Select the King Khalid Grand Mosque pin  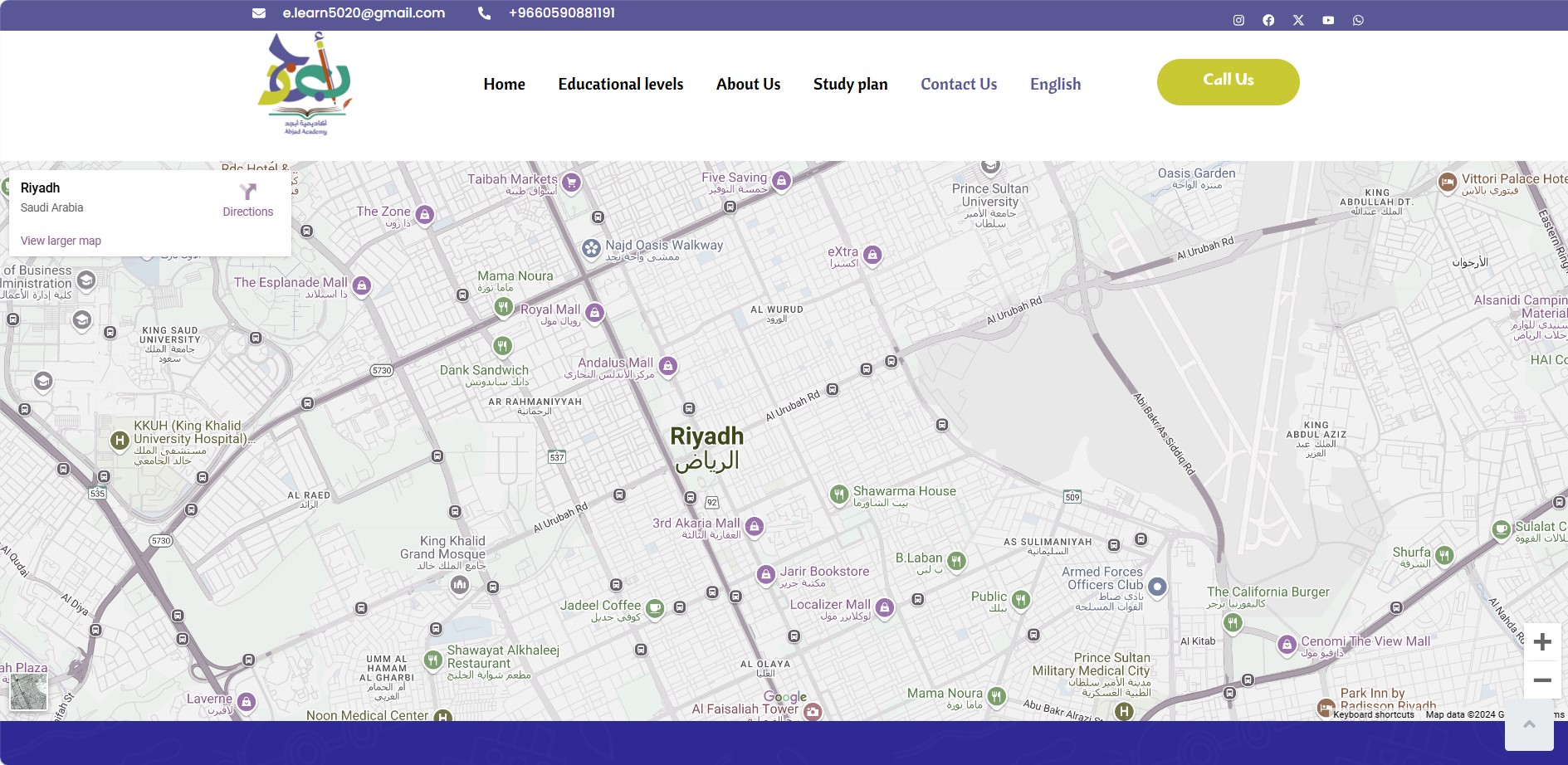click(x=460, y=585)
